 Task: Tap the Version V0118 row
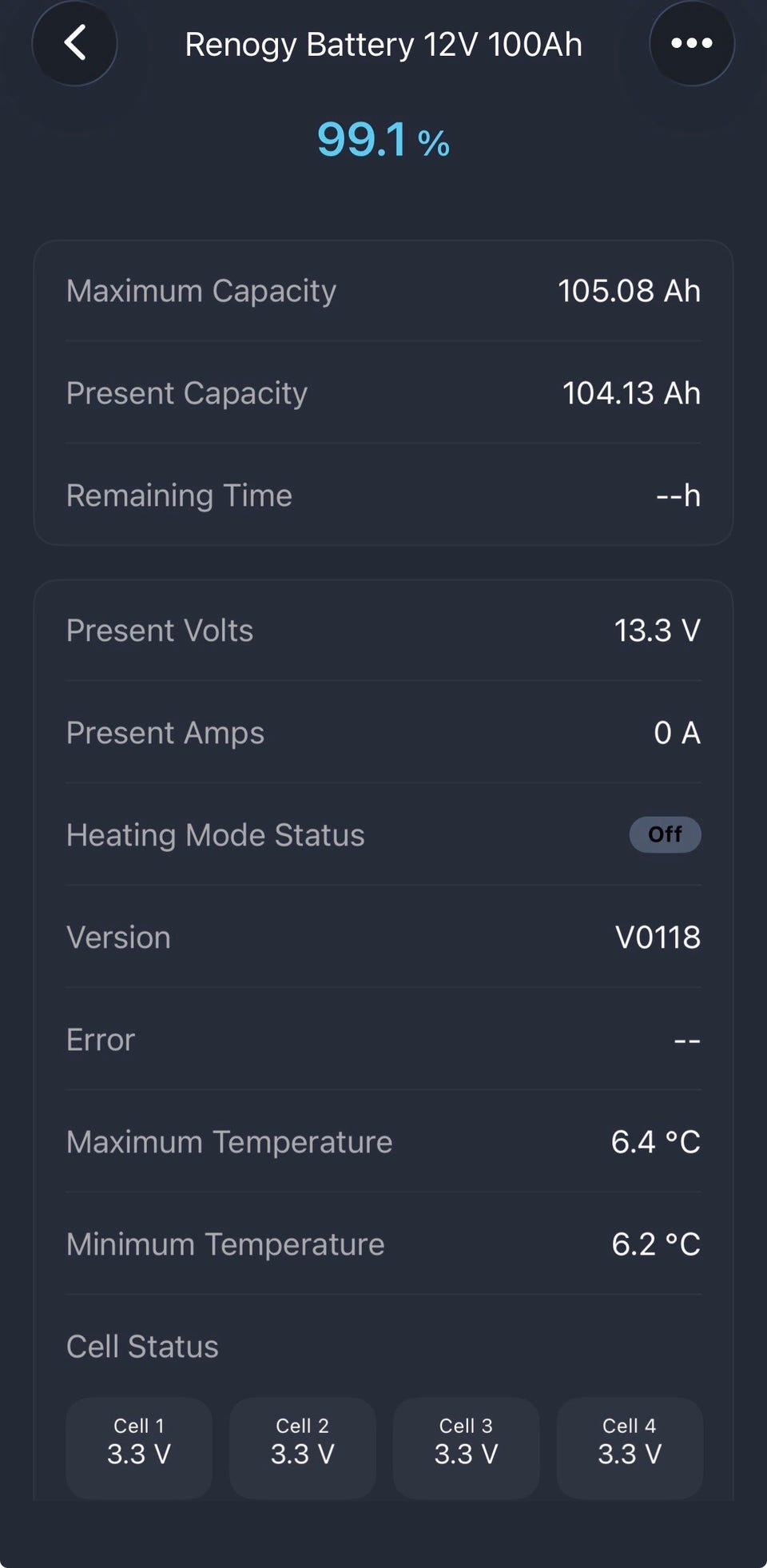pyautogui.click(x=383, y=937)
